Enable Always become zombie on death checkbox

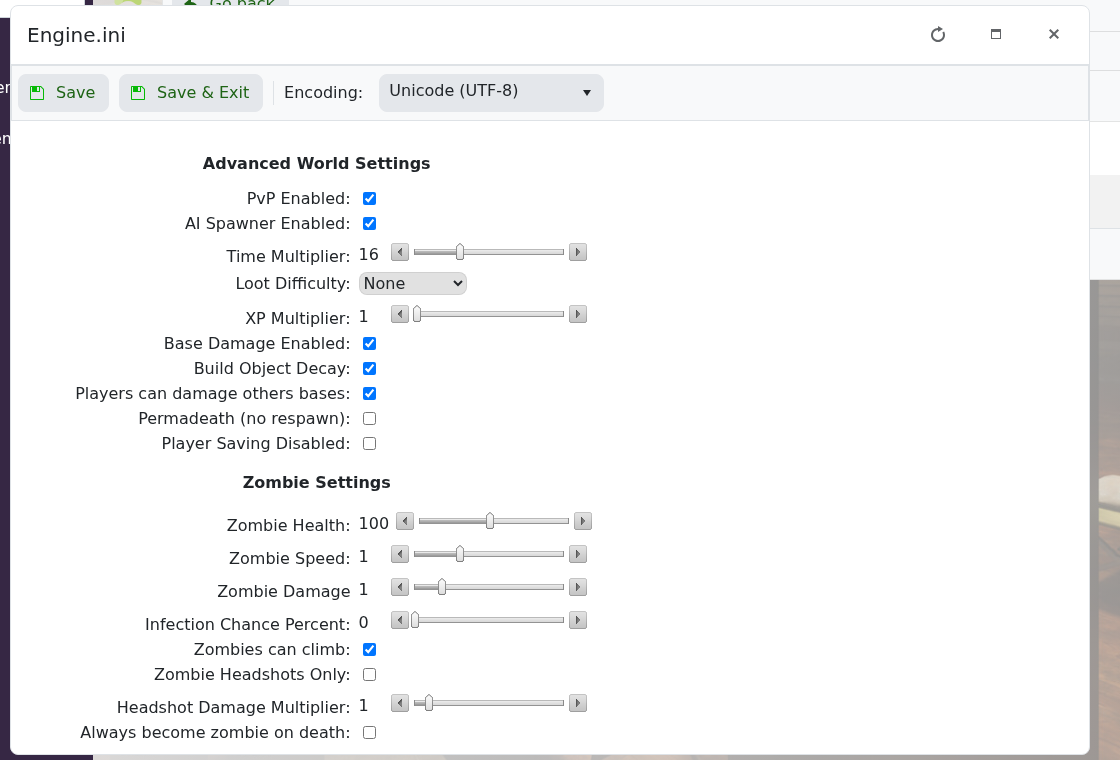(x=369, y=733)
